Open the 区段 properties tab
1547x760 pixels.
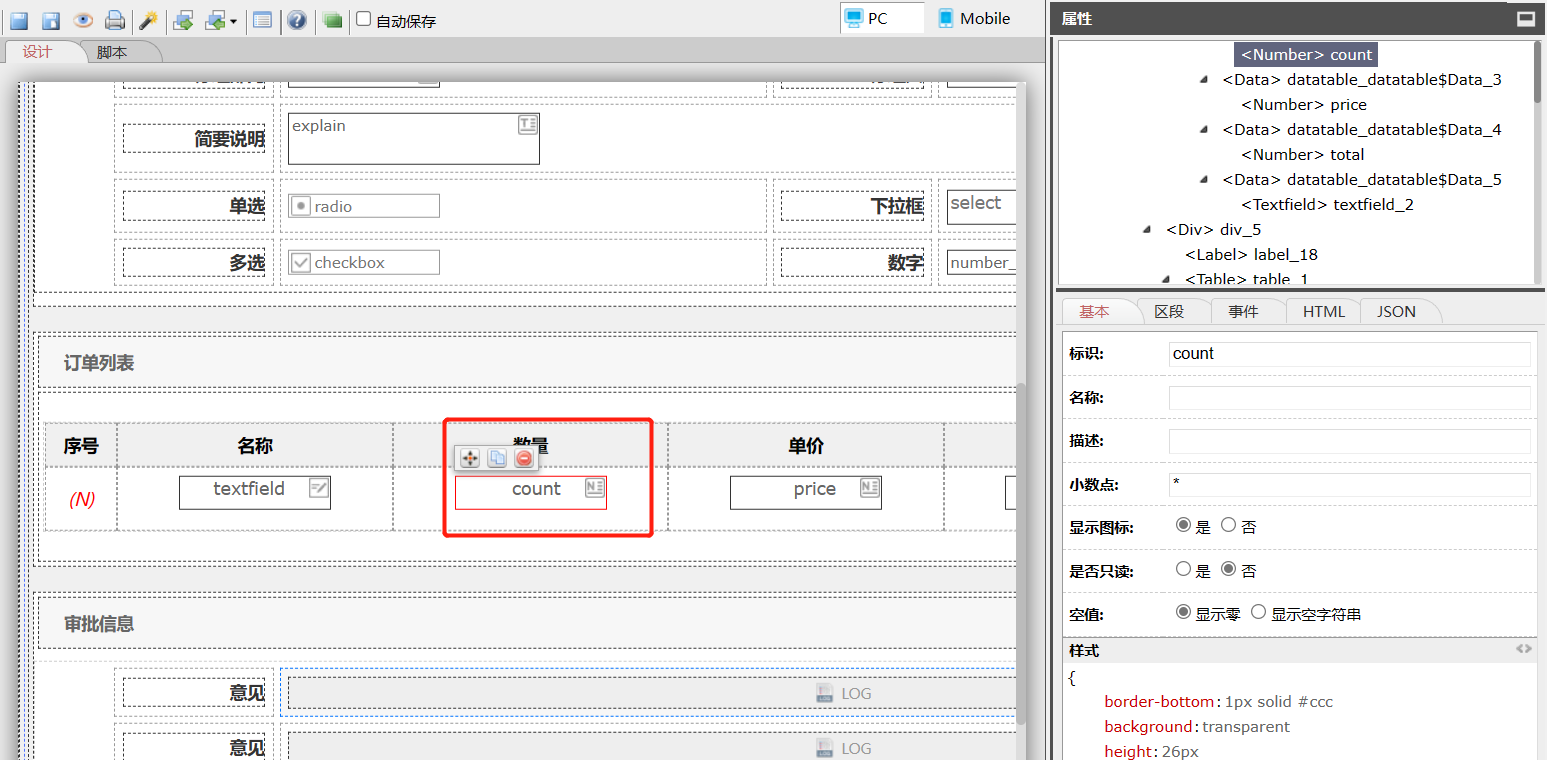[1169, 311]
